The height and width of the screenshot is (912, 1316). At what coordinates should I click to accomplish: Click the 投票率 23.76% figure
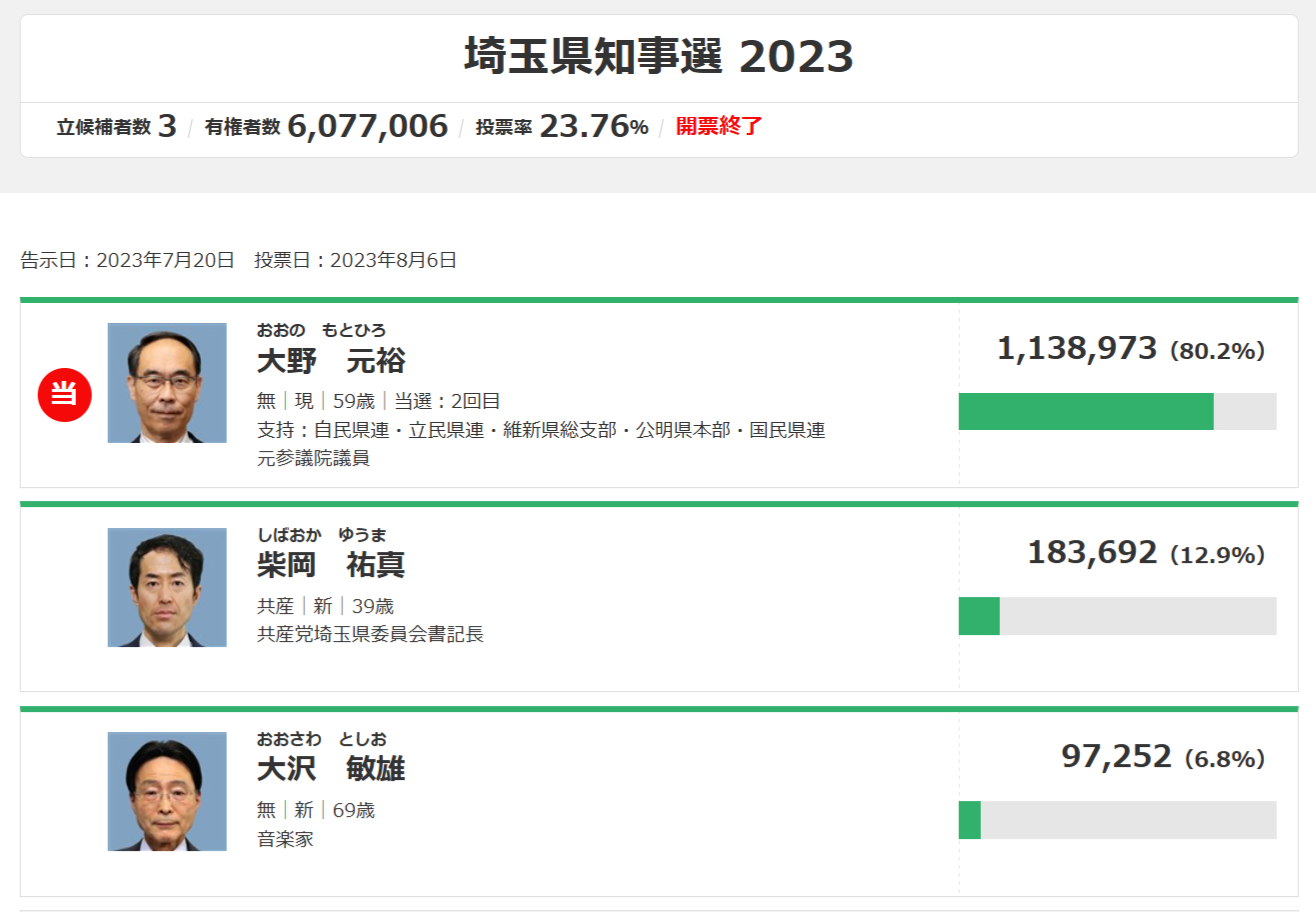click(x=562, y=126)
